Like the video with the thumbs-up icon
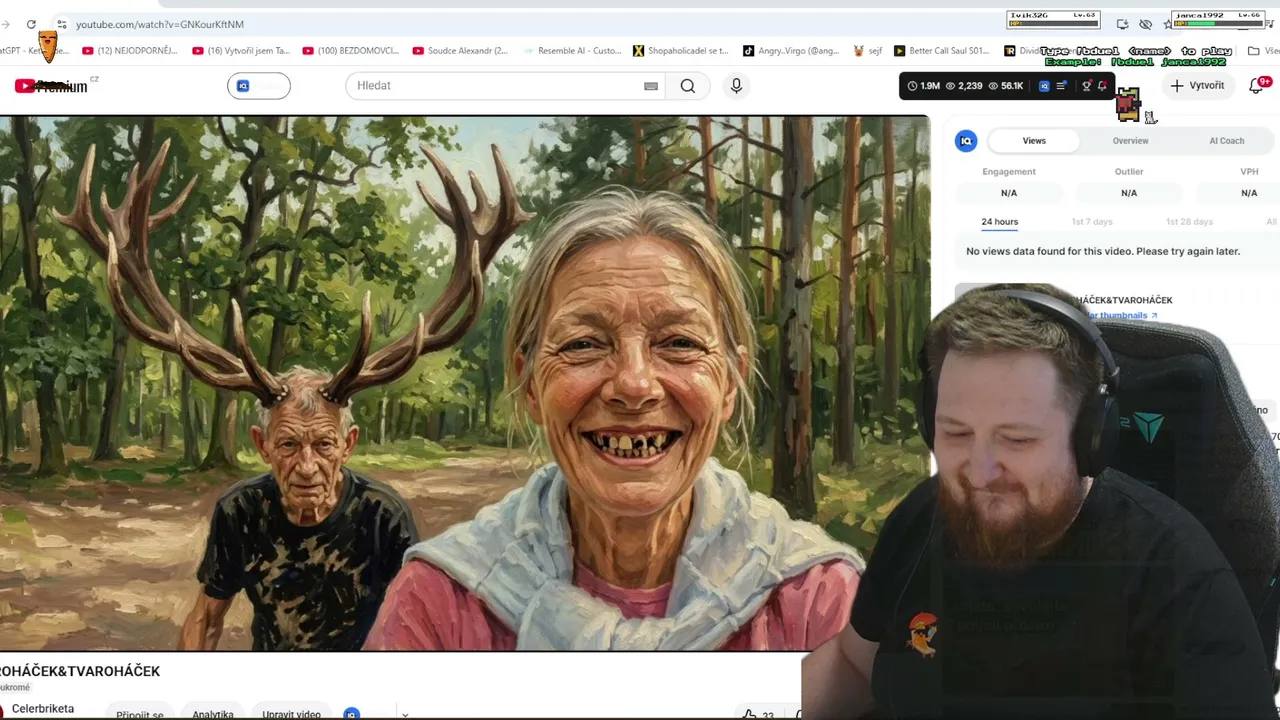 coord(749,714)
